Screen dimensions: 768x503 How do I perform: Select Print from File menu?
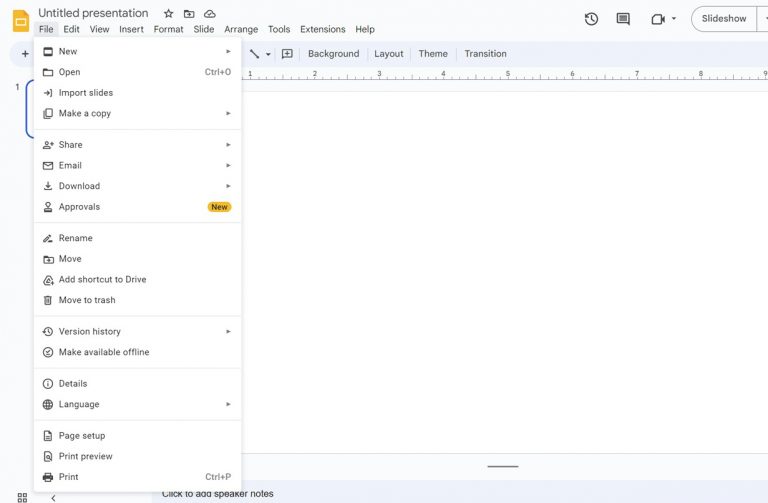pos(138,477)
